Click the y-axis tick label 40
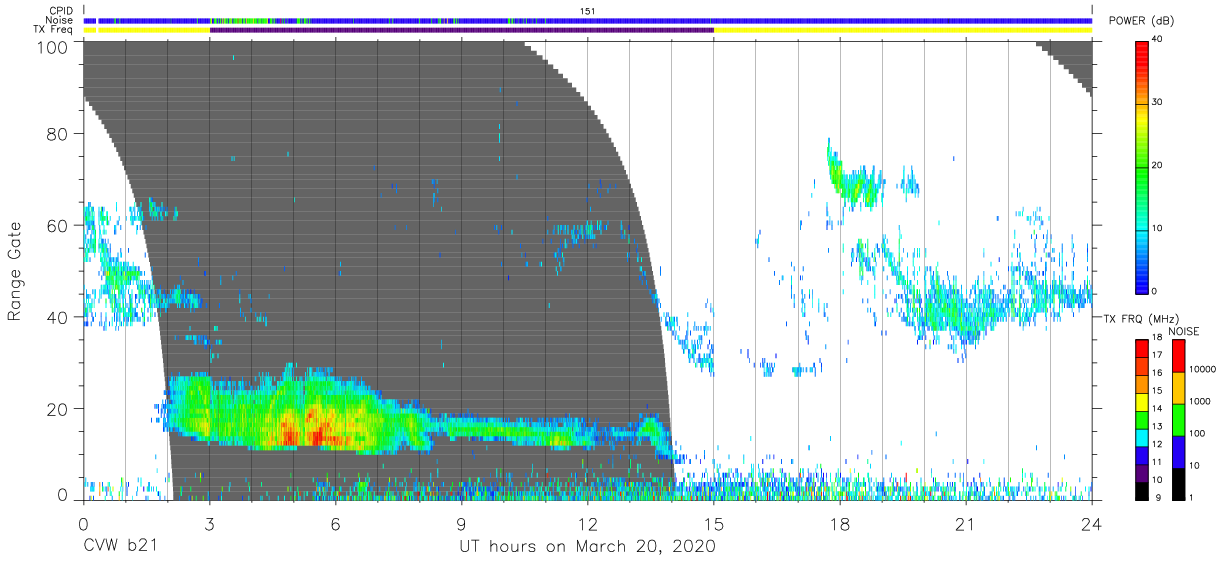This screenshot has width=1228, height=567. click(x=57, y=317)
